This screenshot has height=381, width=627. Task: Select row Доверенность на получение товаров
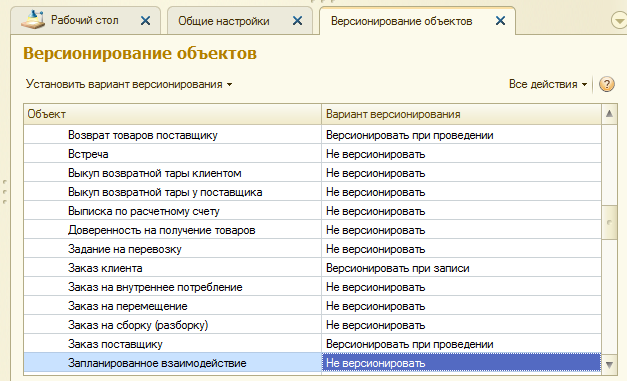pos(312,230)
